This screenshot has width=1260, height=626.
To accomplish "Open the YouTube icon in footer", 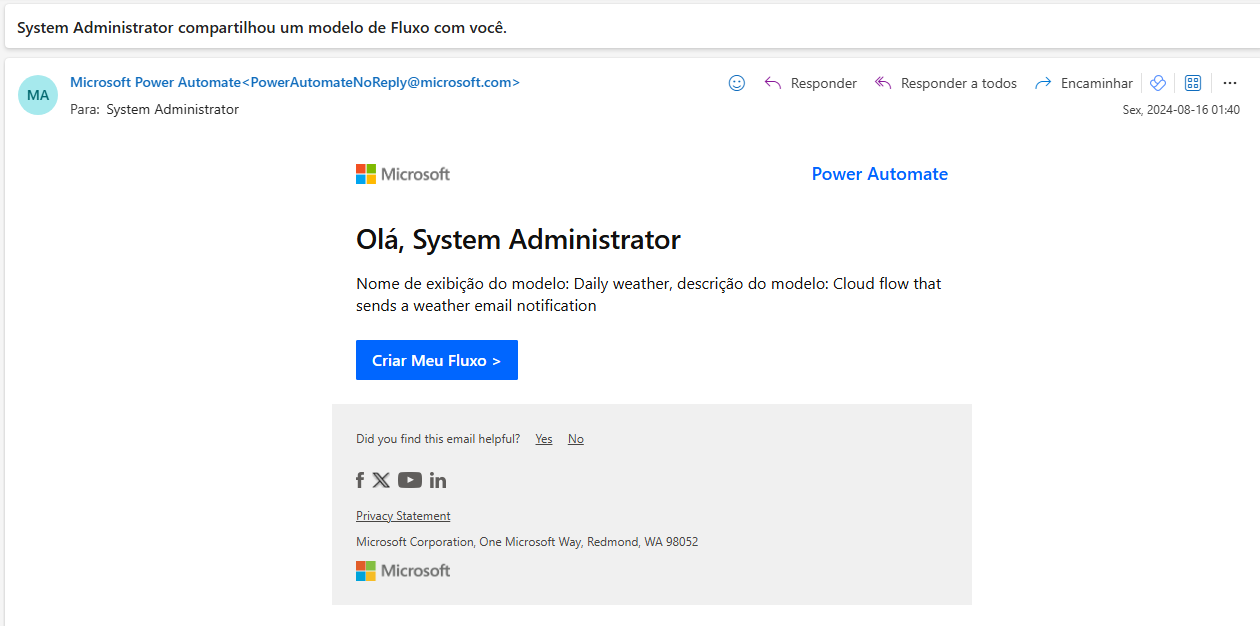I will click(x=410, y=480).
